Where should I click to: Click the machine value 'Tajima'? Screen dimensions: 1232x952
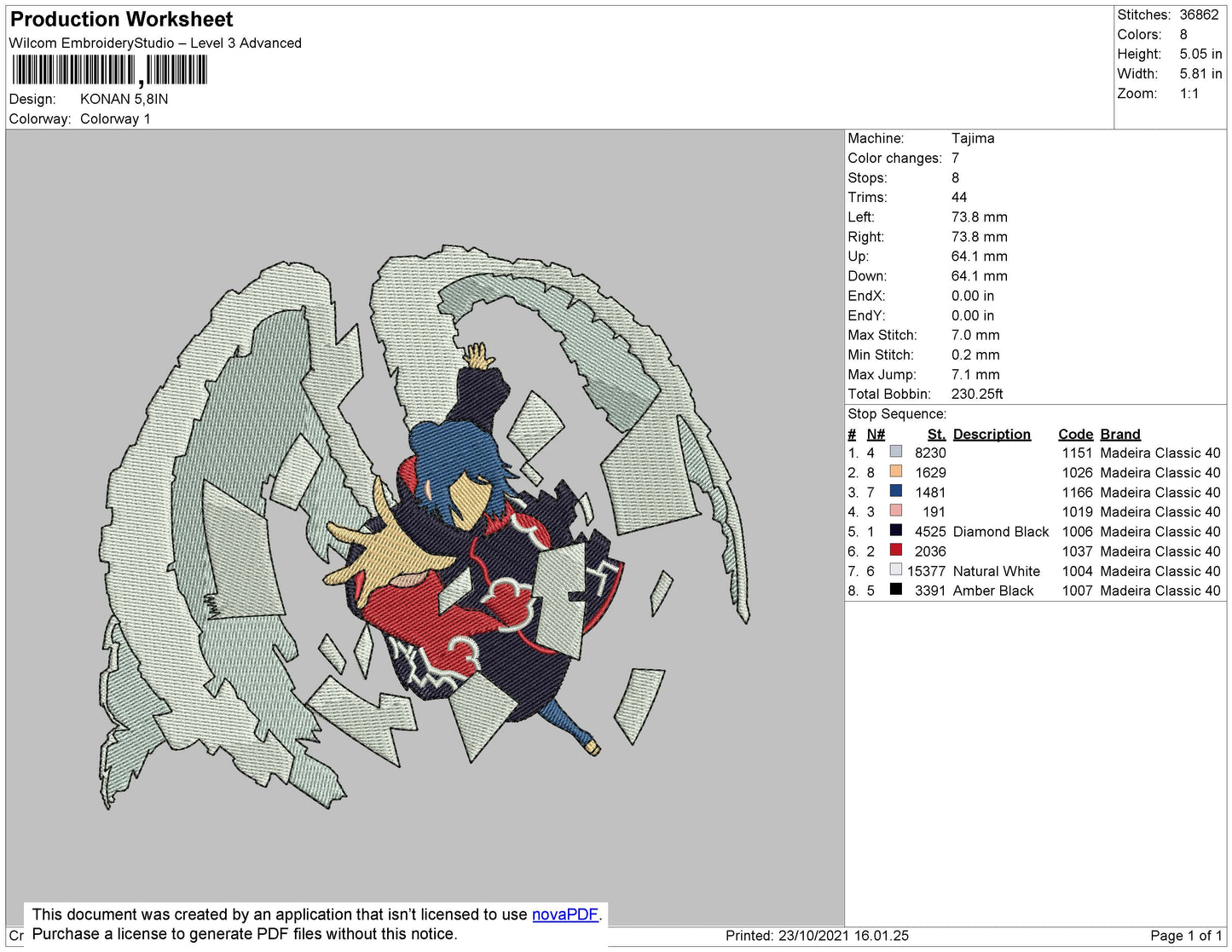coord(973,138)
